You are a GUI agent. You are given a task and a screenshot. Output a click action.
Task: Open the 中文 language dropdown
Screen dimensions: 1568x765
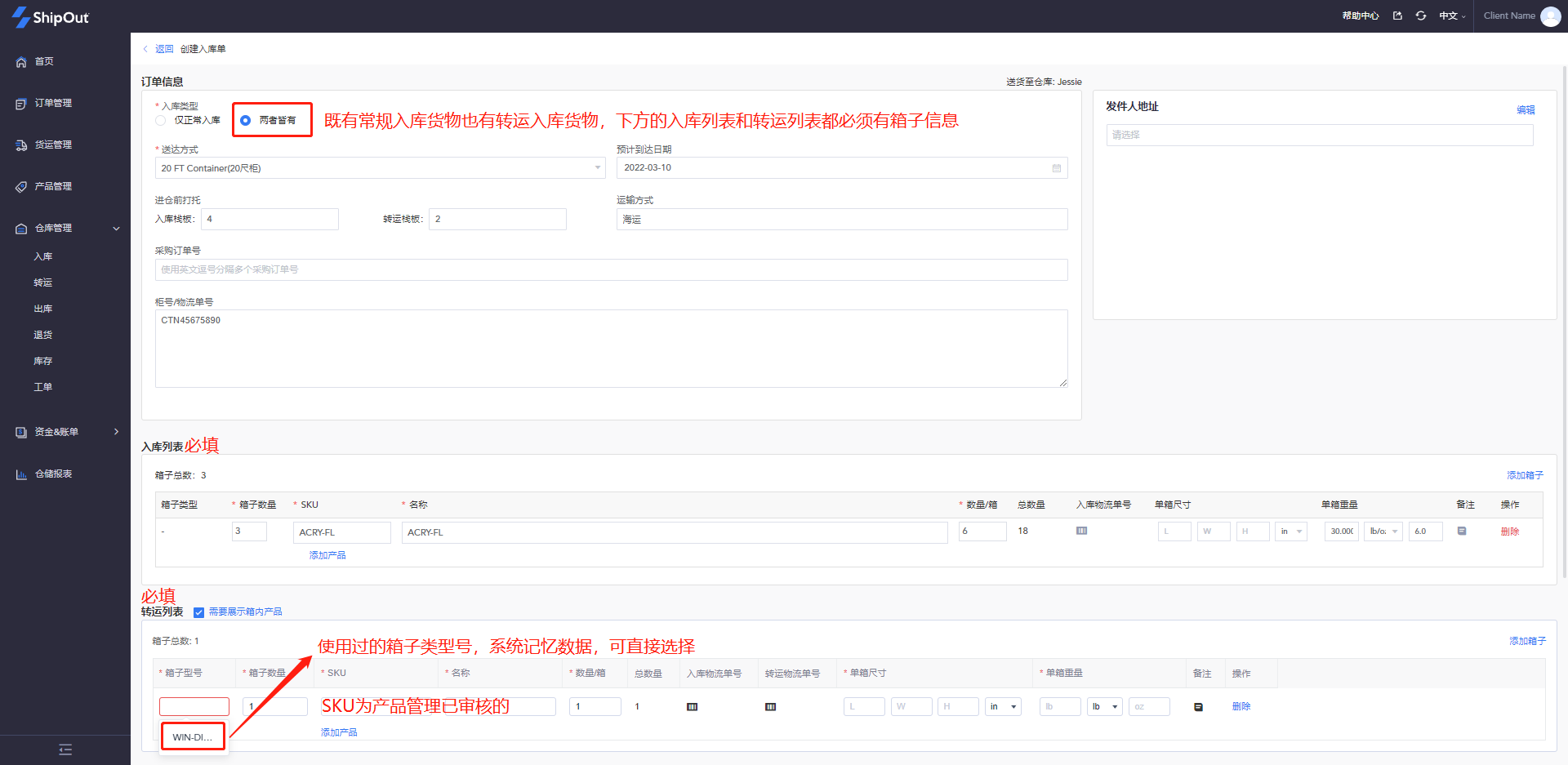click(x=1452, y=16)
